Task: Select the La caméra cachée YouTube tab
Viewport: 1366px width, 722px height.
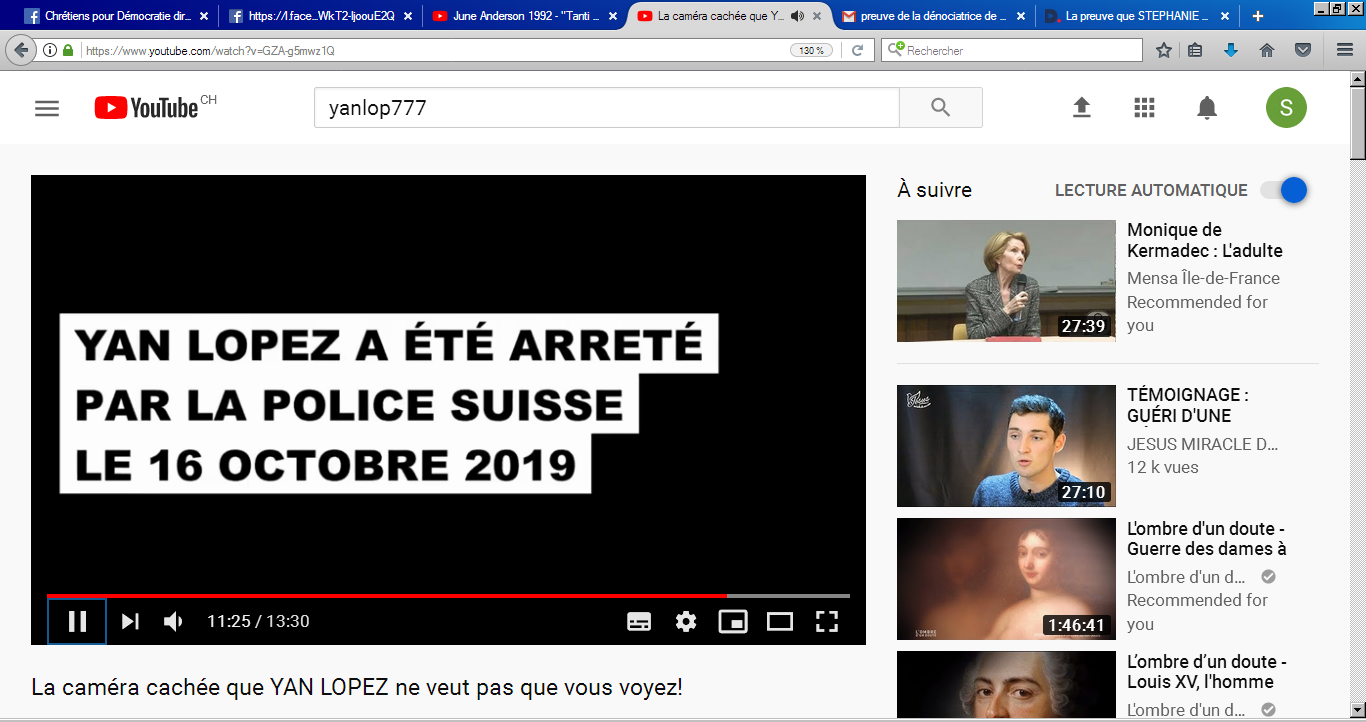Action: click(729, 16)
